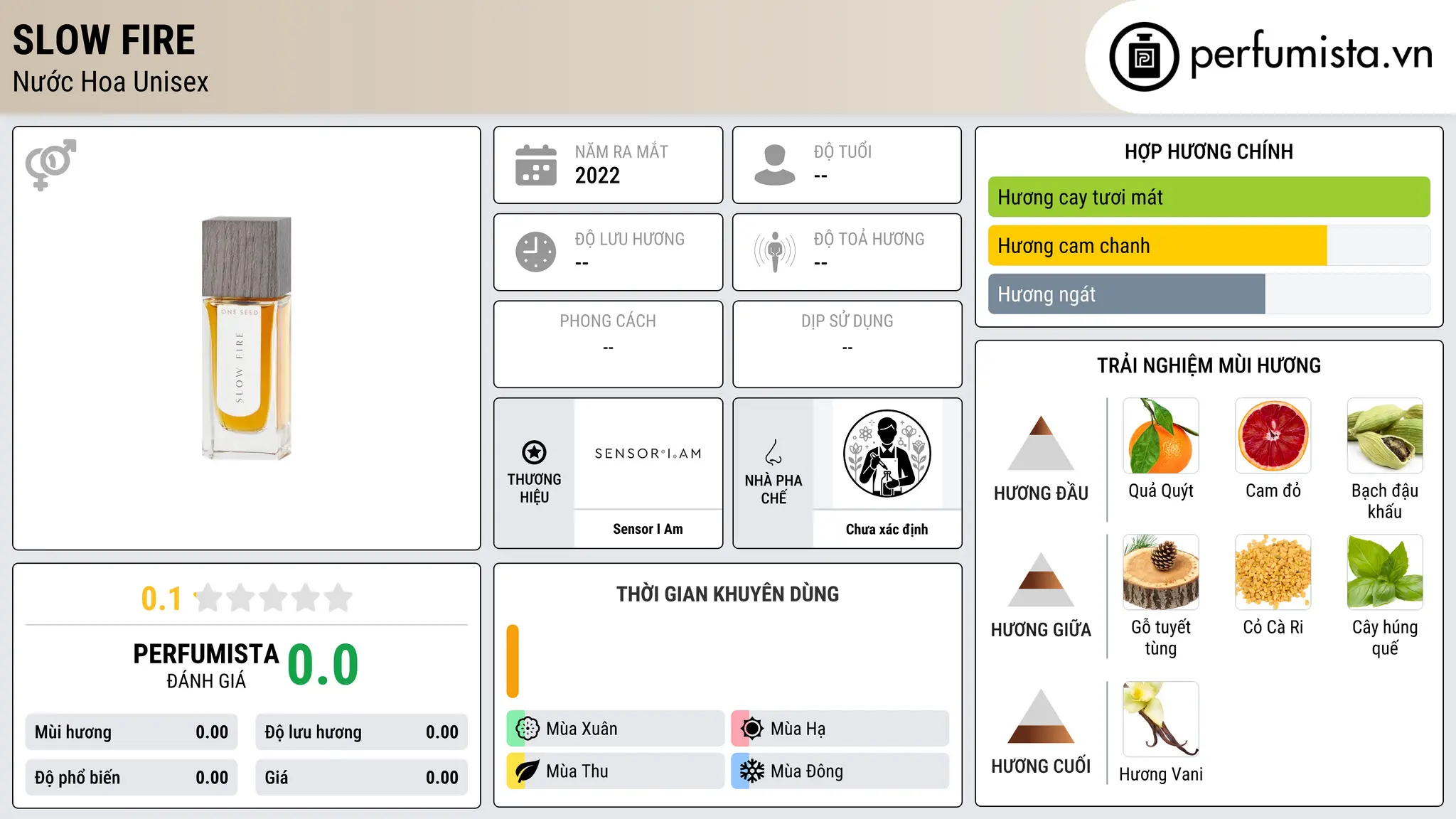1456x819 pixels.
Task: Click the SENSOR·I·AM brand logo
Action: [x=648, y=454]
